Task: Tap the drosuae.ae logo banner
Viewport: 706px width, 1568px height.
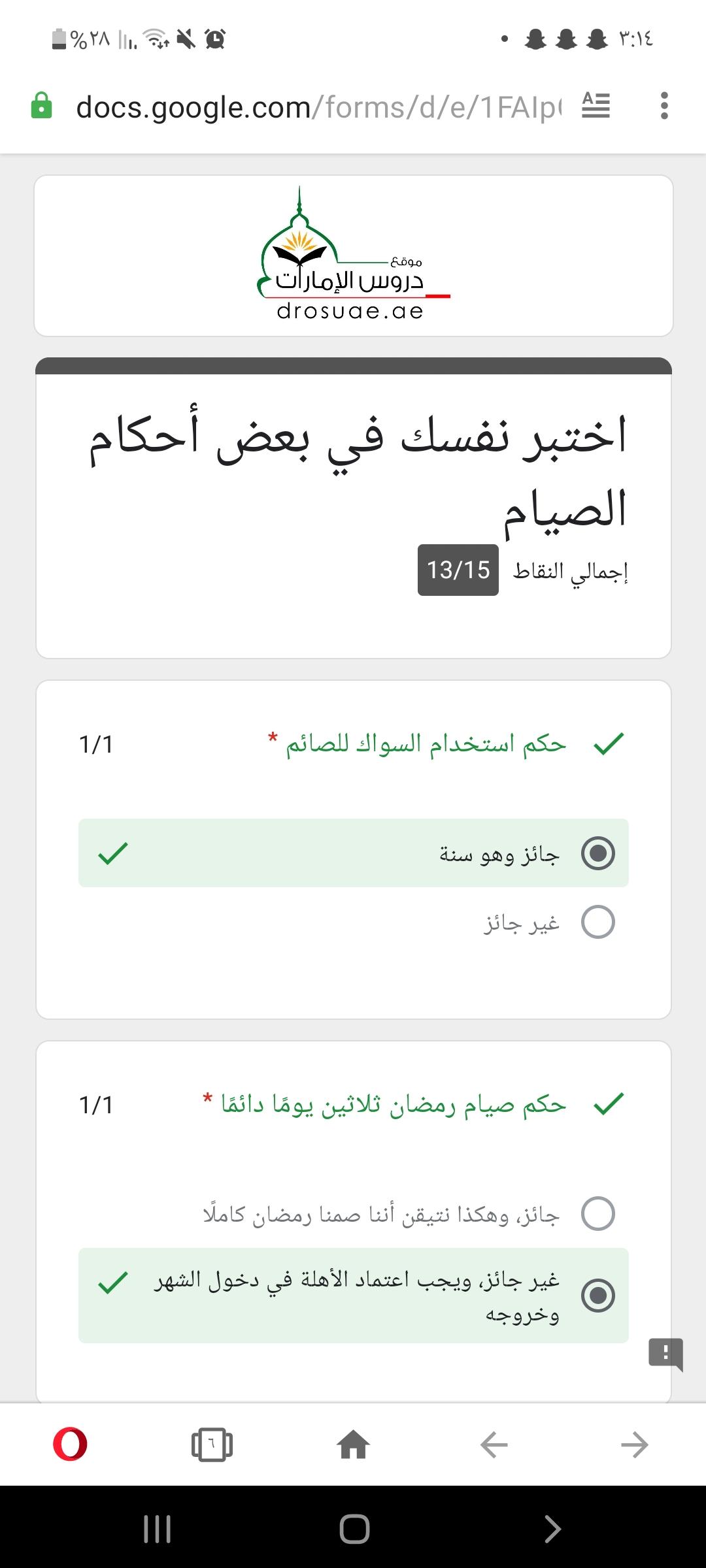Action: [x=353, y=256]
